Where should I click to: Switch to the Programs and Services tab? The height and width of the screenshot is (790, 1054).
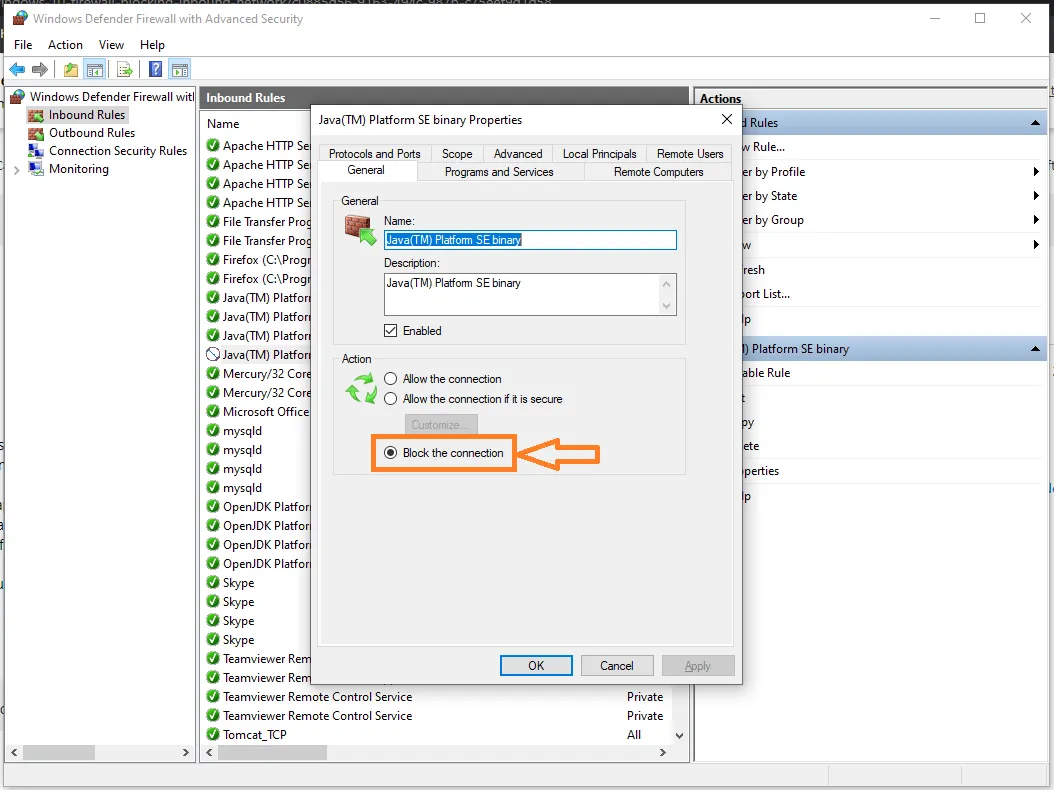[499, 171]
